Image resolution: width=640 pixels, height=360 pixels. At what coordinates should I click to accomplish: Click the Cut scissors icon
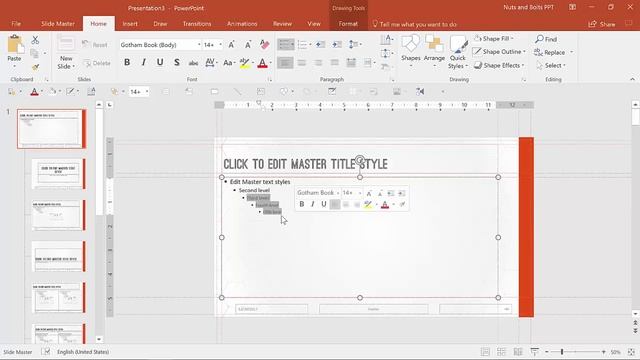pos(35,40)
